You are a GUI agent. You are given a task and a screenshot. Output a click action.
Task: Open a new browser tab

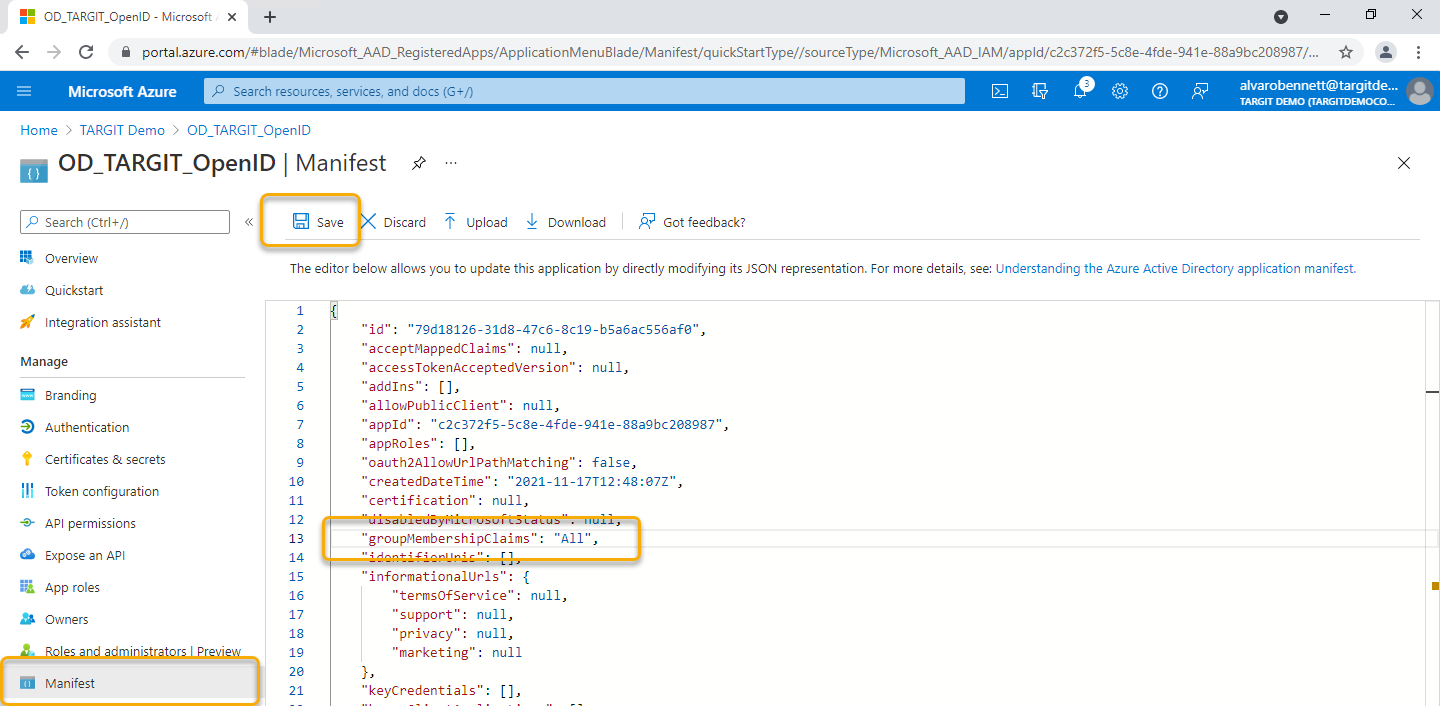point(270,17)
